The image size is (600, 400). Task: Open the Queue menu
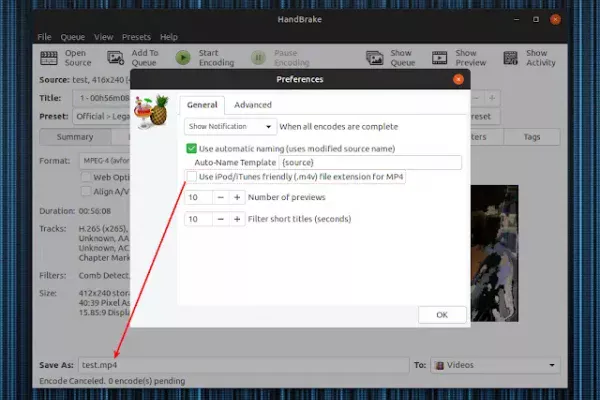pos(73,37)
